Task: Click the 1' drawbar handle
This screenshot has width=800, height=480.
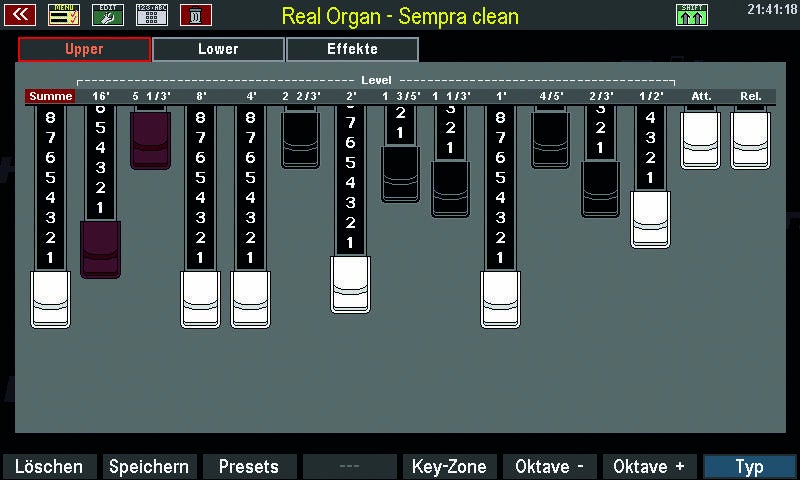Action: [501, 299]
